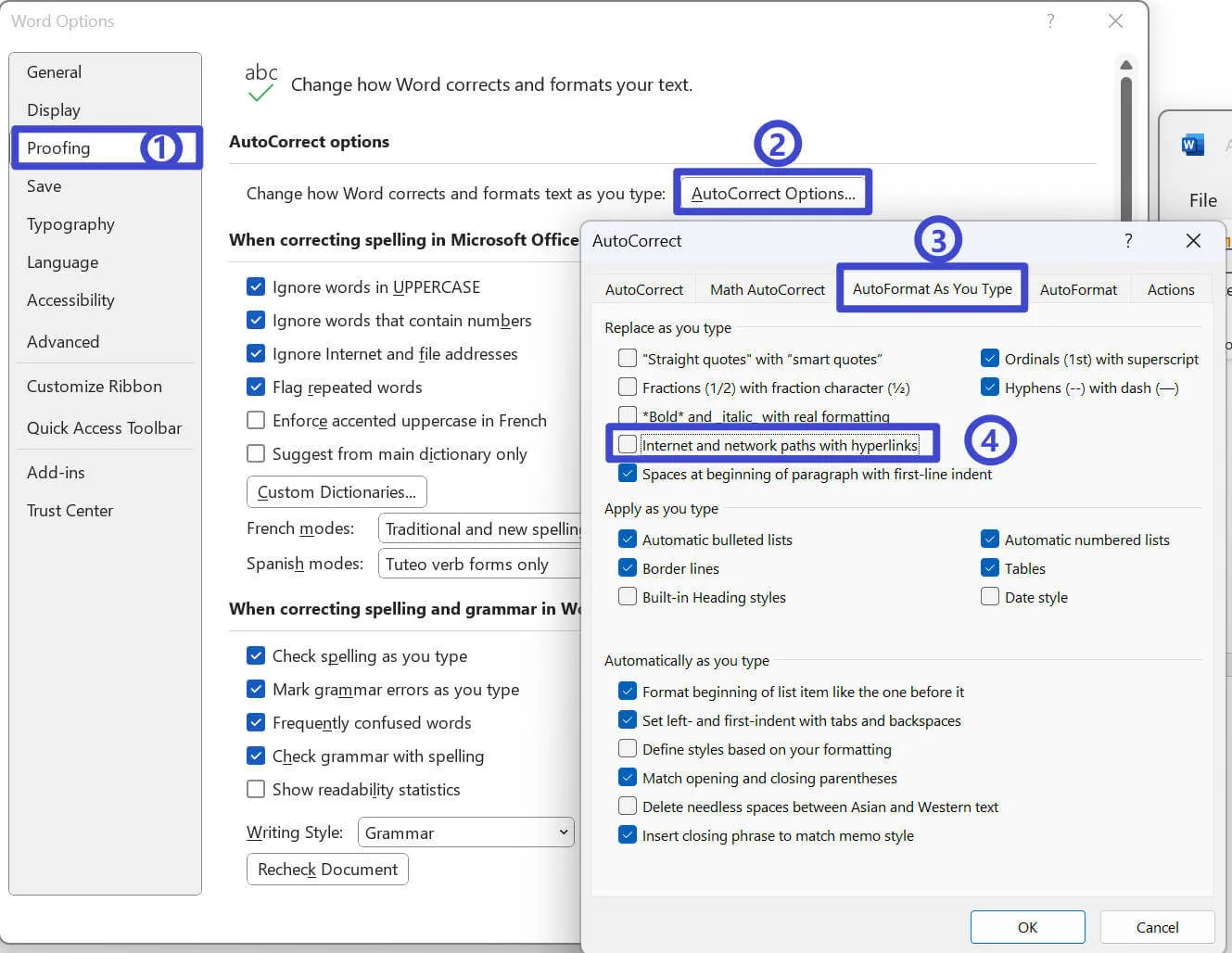The image size is (1232, 953).
Task: Switch to the AutoCorrect tab
Action: (x=644, y=289)
